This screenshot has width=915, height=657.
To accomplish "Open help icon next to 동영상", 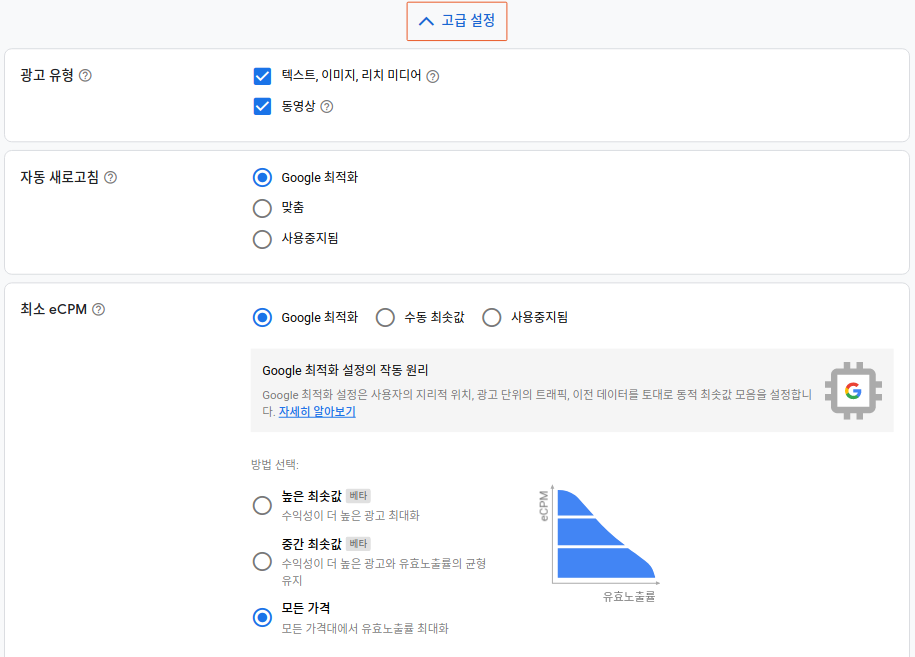I will (x=327, y=107).
